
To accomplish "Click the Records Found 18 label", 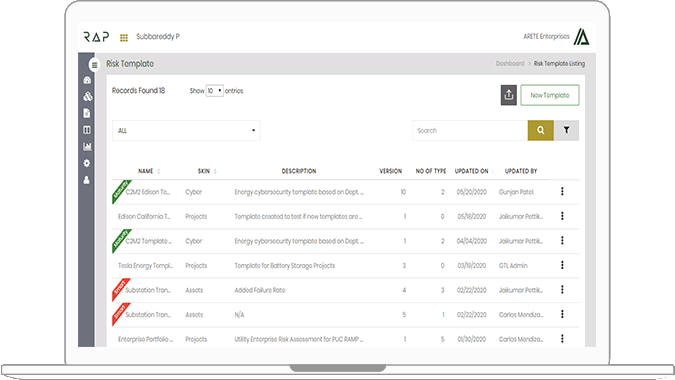I will pyautogui.click(x=138, y=91).
